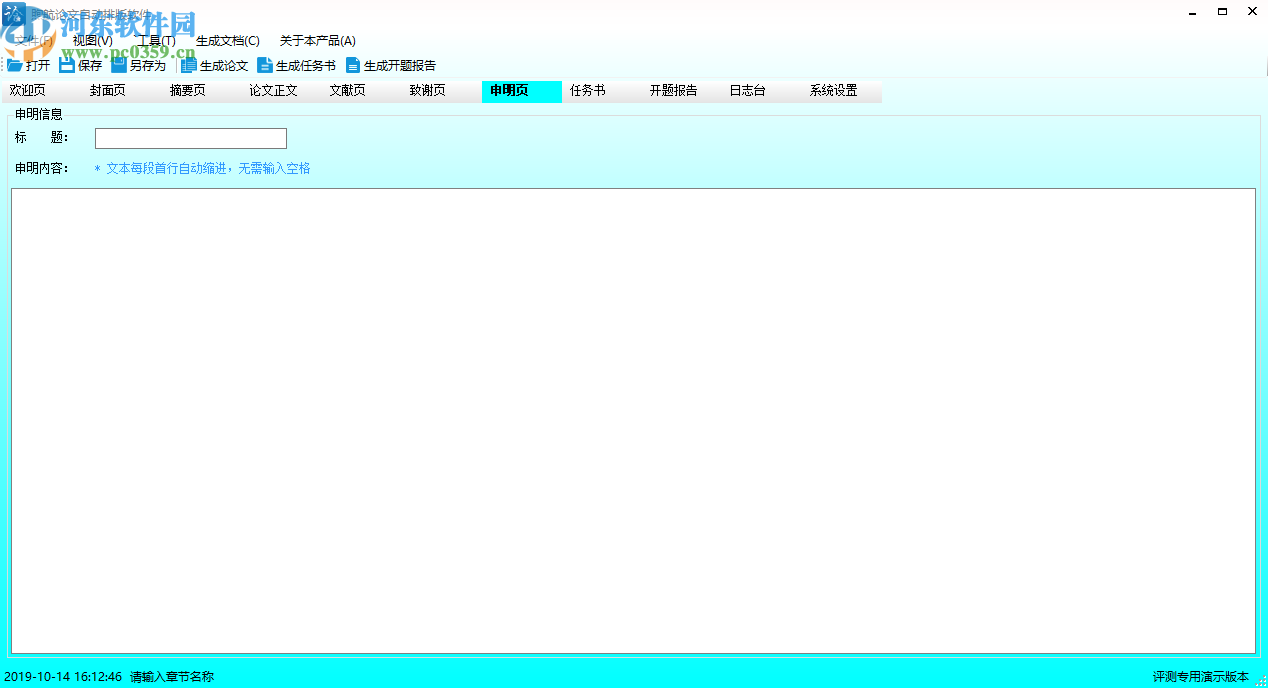
Task: Click the 打开 toolbar label
Action: click(x=38, y=66)
